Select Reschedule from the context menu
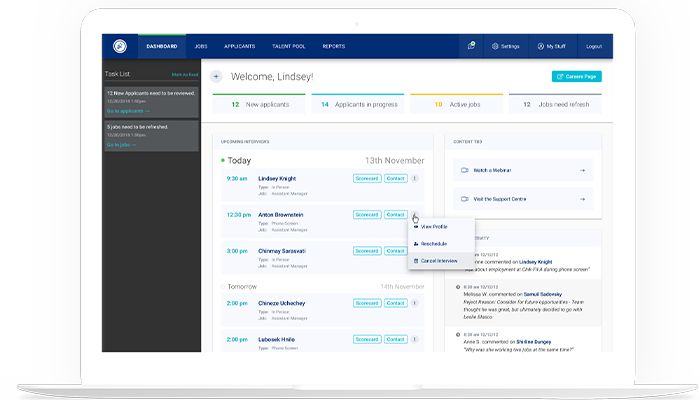Screen dimensions: 700x400 432,243
